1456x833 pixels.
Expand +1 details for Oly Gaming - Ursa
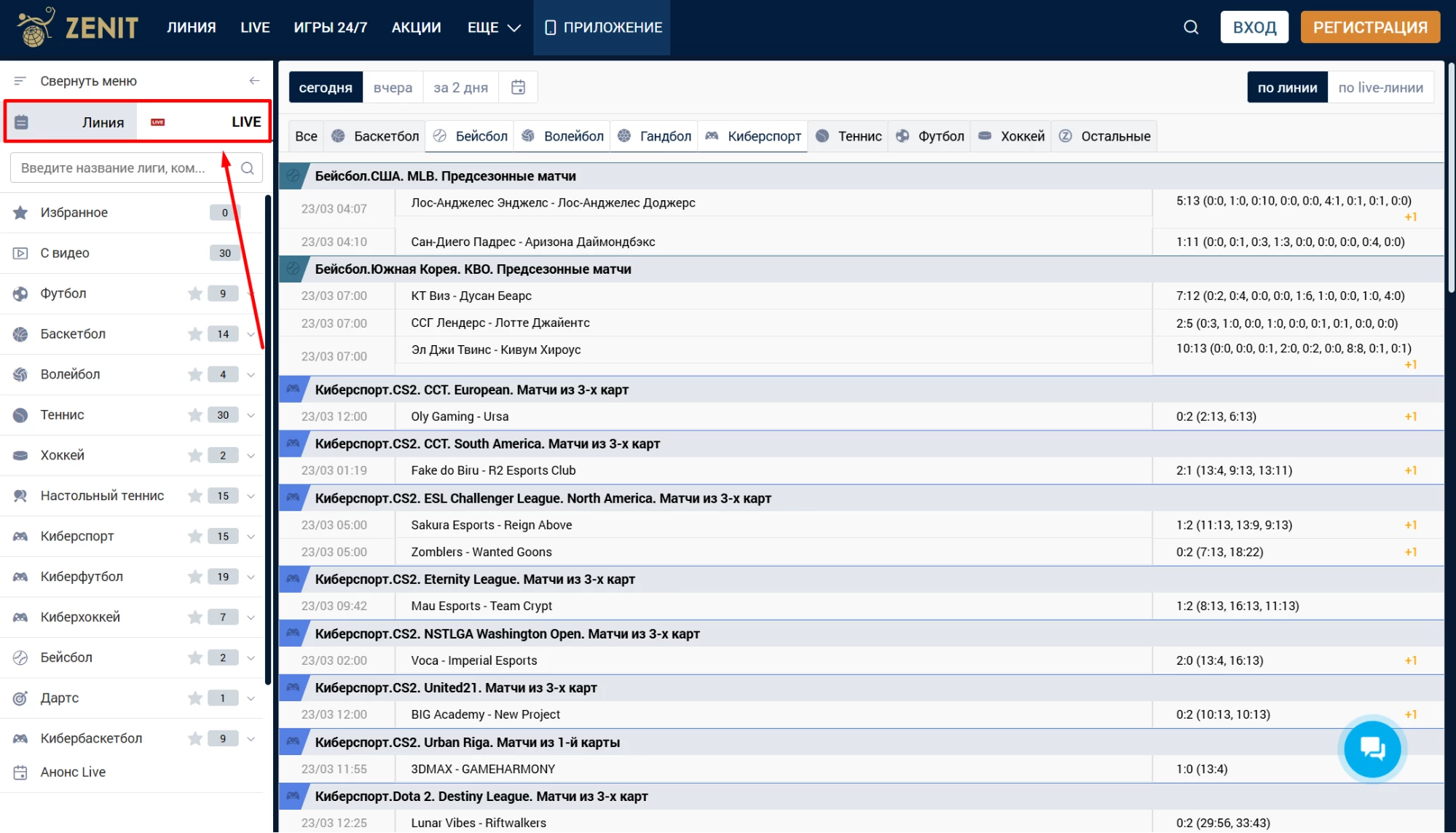(1411, 417)
